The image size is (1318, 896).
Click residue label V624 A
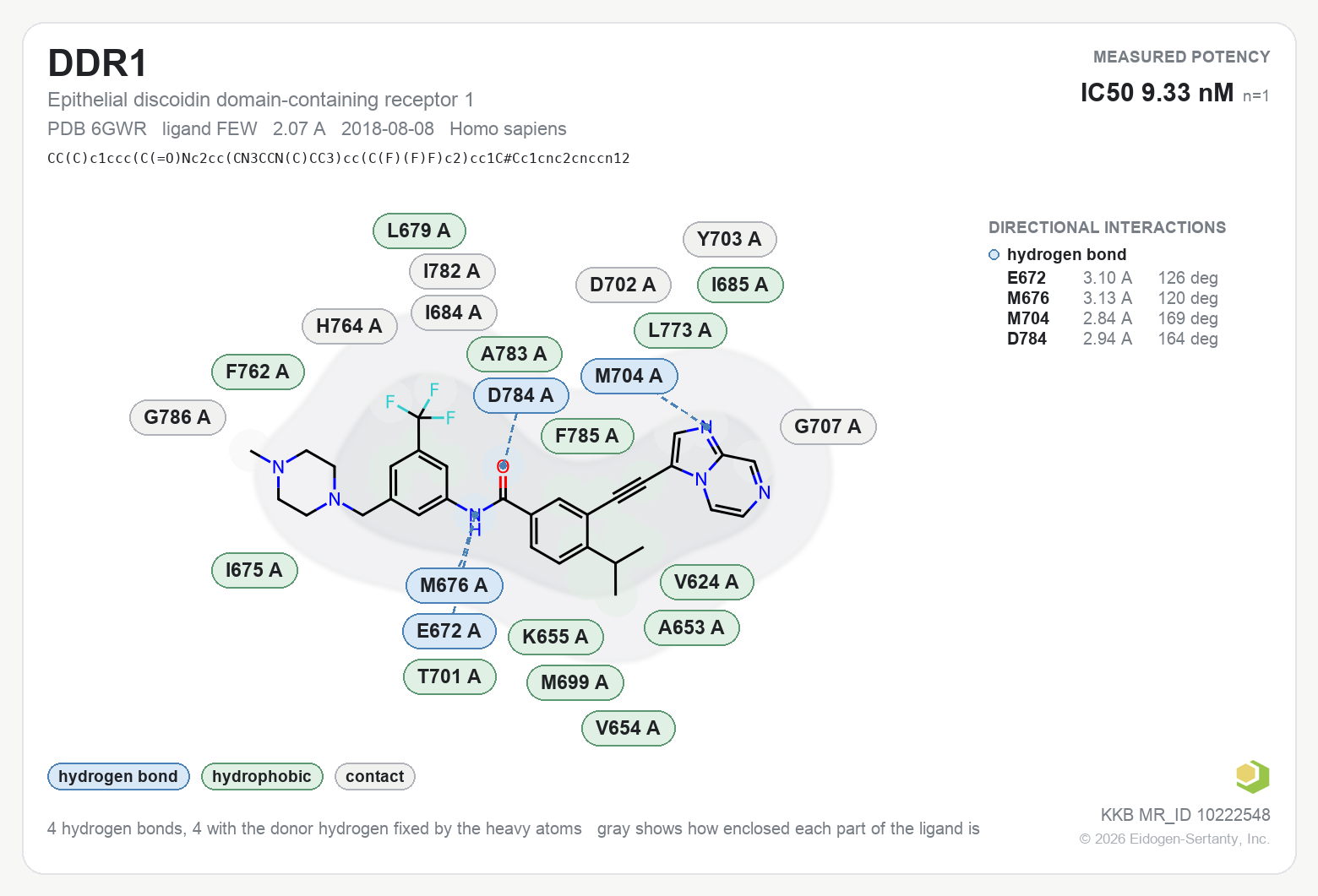[706, 582]
